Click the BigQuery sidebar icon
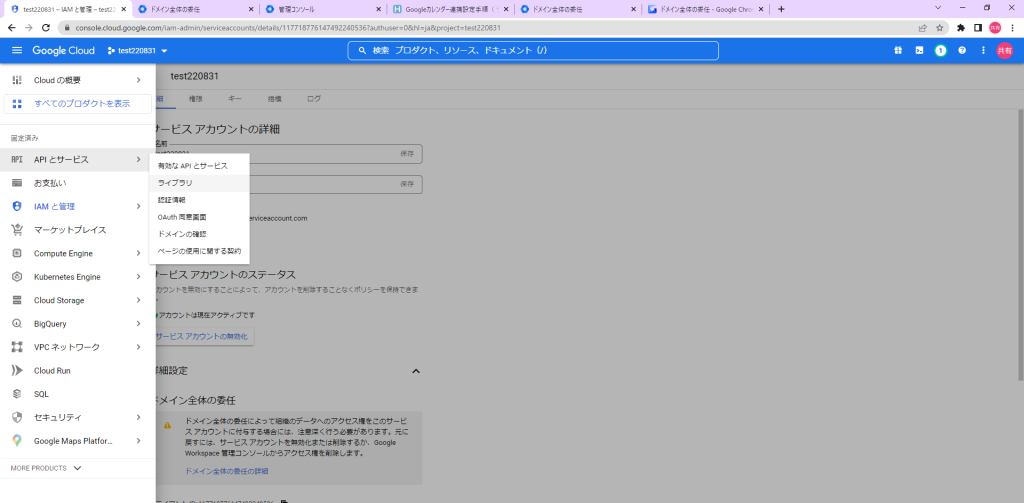This screenshot has width=1024, height=503. (x=16, y=324)
